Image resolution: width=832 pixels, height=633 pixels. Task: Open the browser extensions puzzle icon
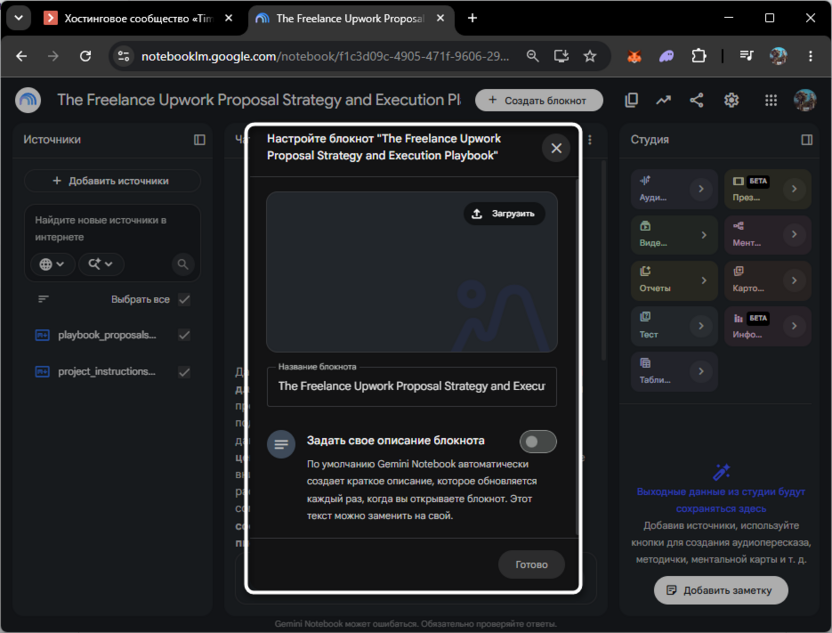point(699,56)
